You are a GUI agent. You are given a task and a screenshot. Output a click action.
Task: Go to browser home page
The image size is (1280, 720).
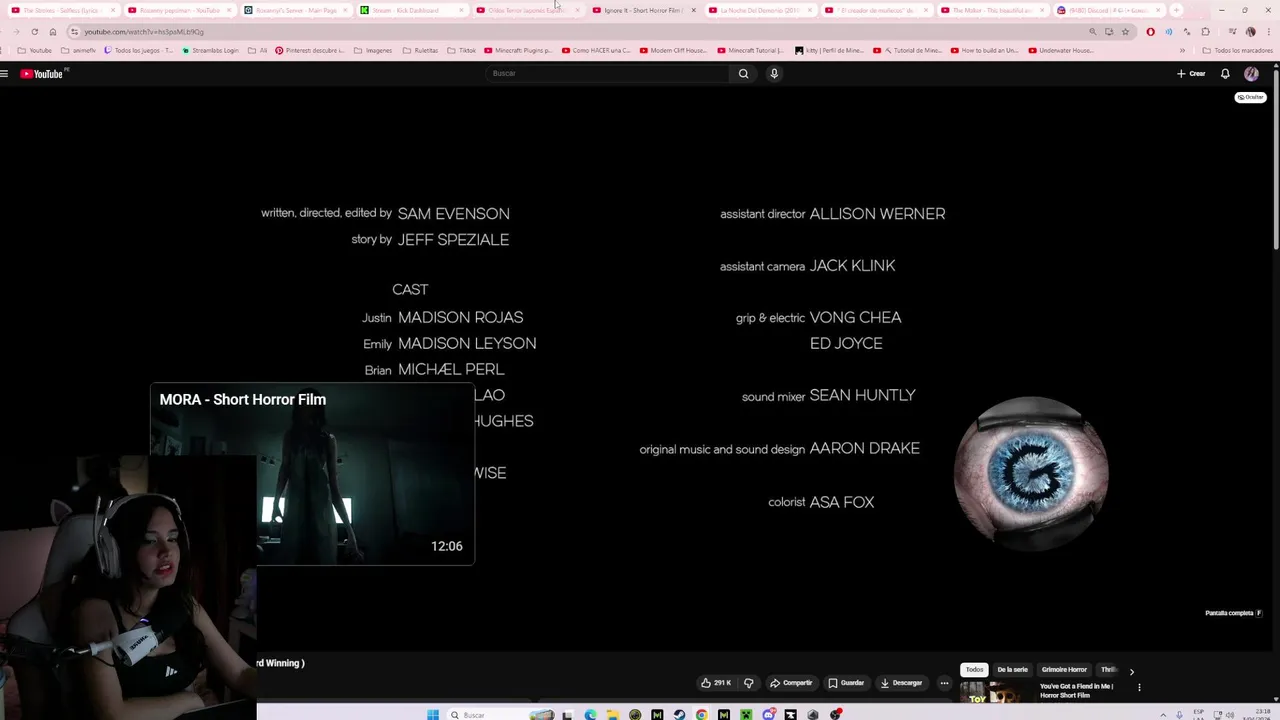point(53,31)
